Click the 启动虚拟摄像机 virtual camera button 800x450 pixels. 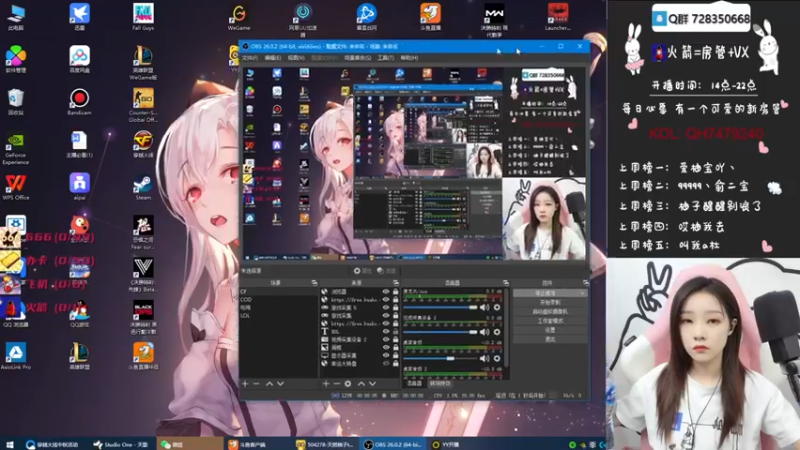pos(549,312)
